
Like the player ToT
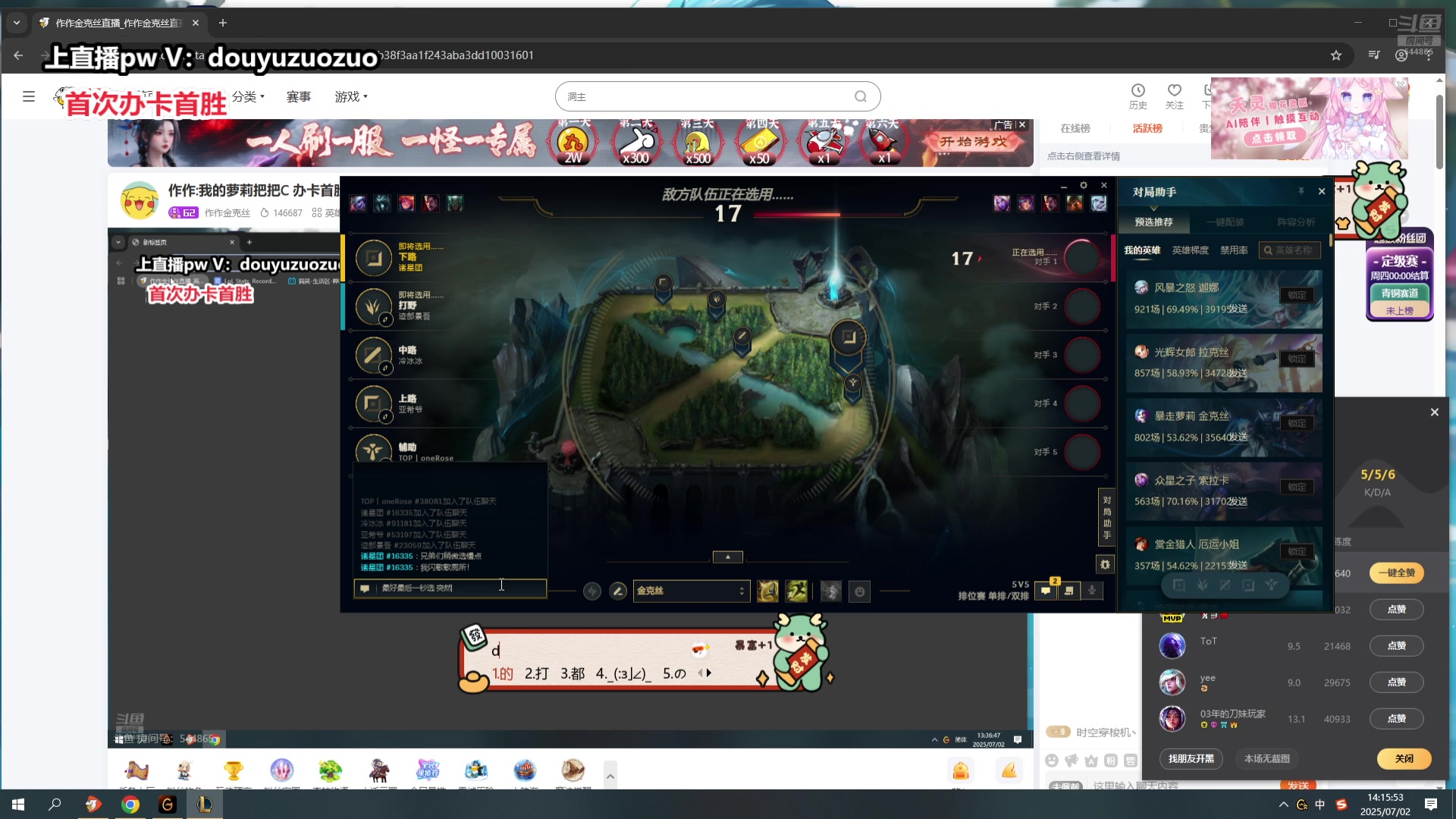(x=1396, y=646)
